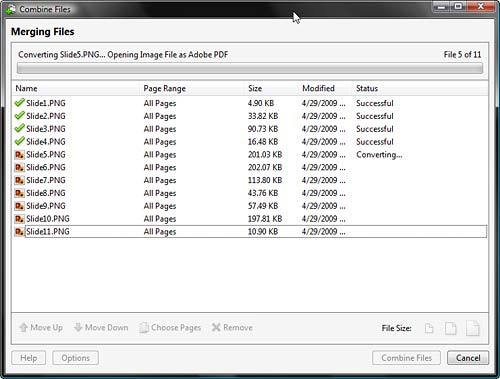Maximize the Combine Files window
This screenshot has width=500, height=379.
(x=459, y=7)
